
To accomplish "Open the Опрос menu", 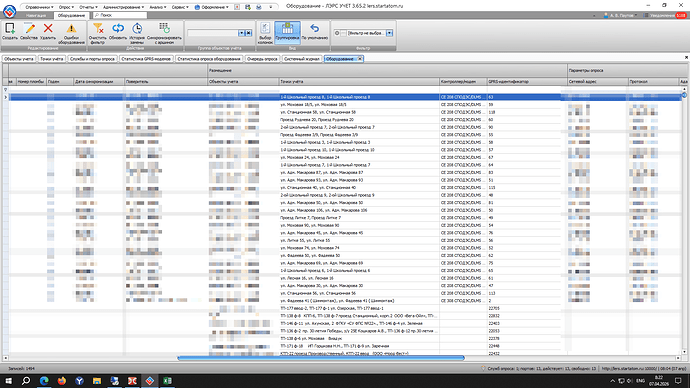I will (66, 7).
